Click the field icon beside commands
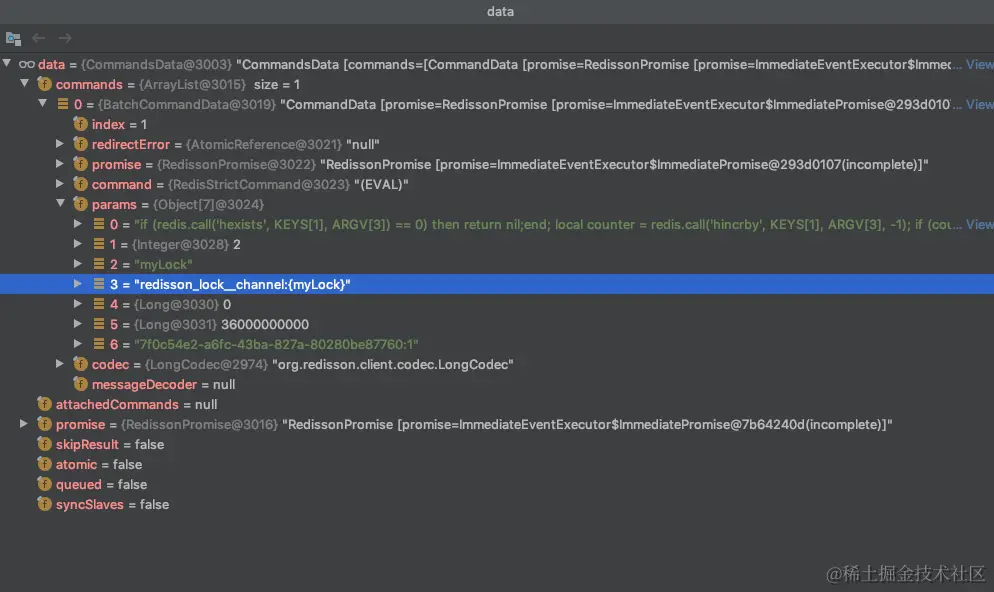994x592 pixels. [44, 84]
